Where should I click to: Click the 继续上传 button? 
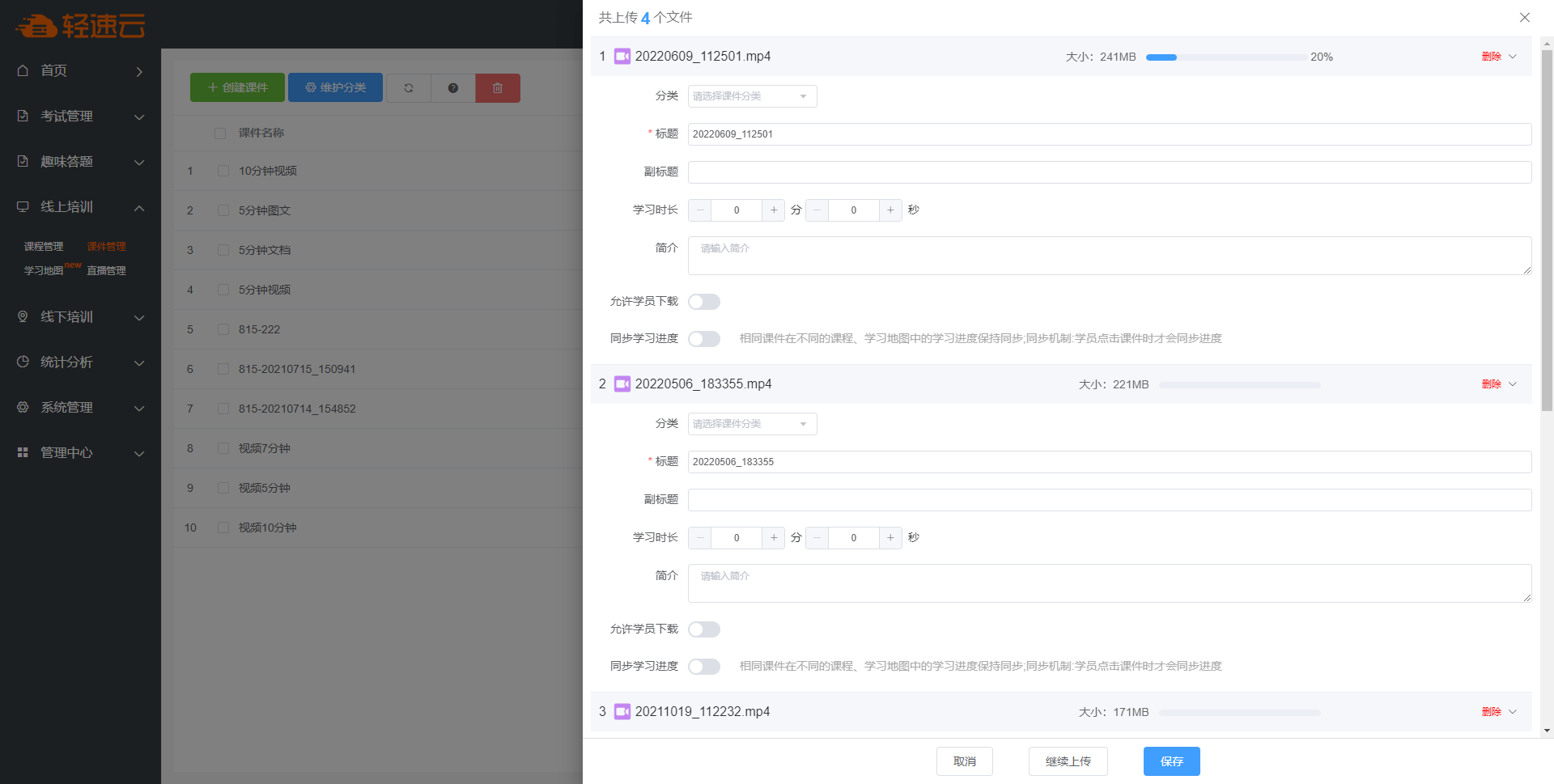[x=1068, y=761]
